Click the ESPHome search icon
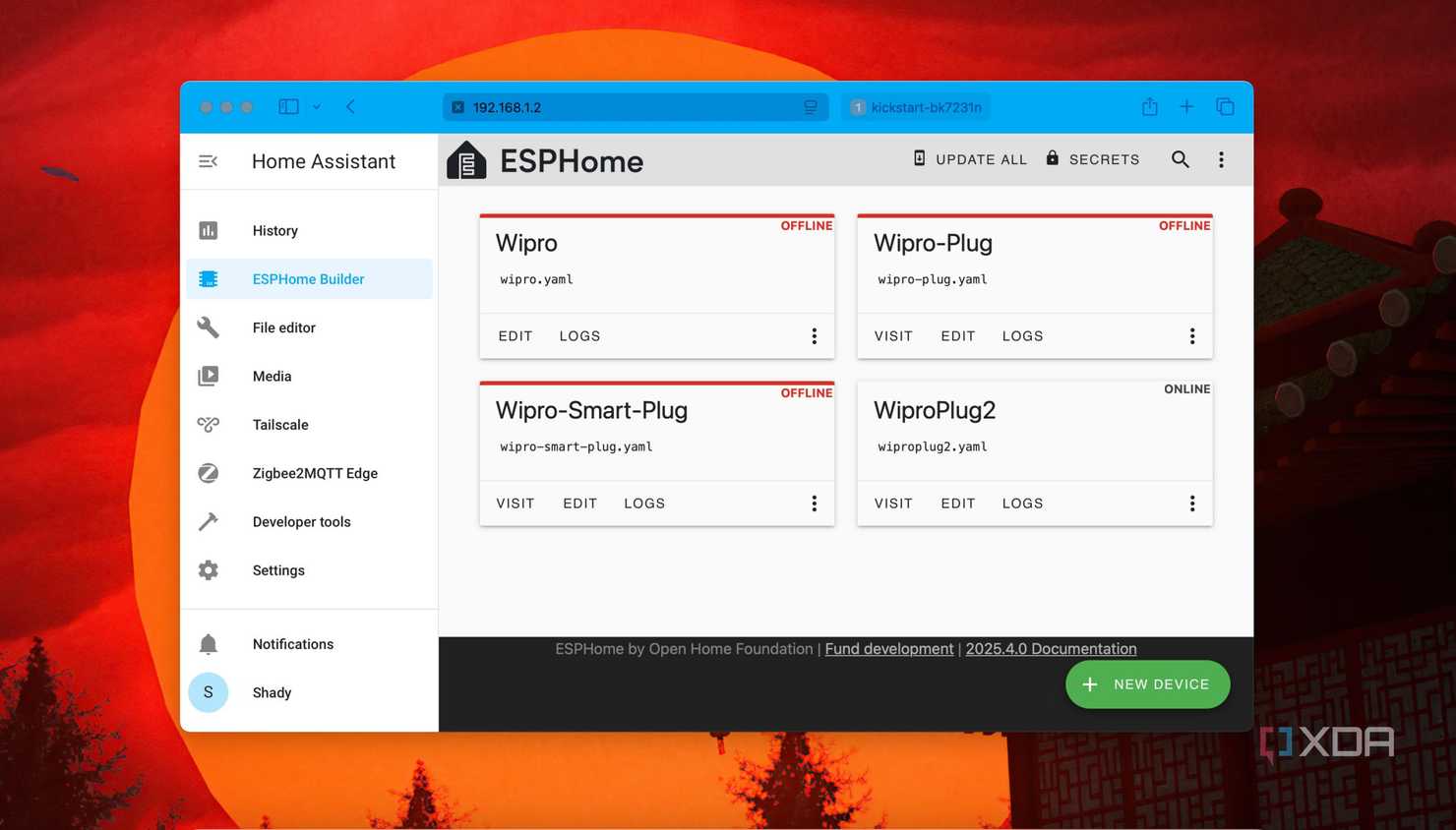Screen dimensions: 1456x830 pos(1181,159)
